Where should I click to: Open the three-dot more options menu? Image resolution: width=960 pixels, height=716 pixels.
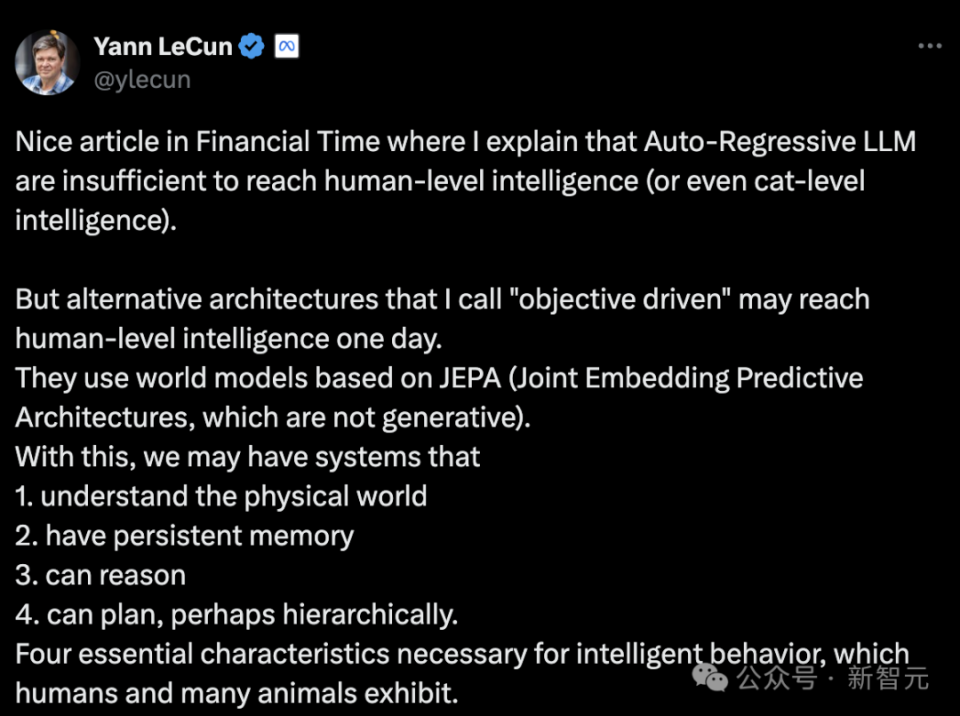(x=929, y=46)
